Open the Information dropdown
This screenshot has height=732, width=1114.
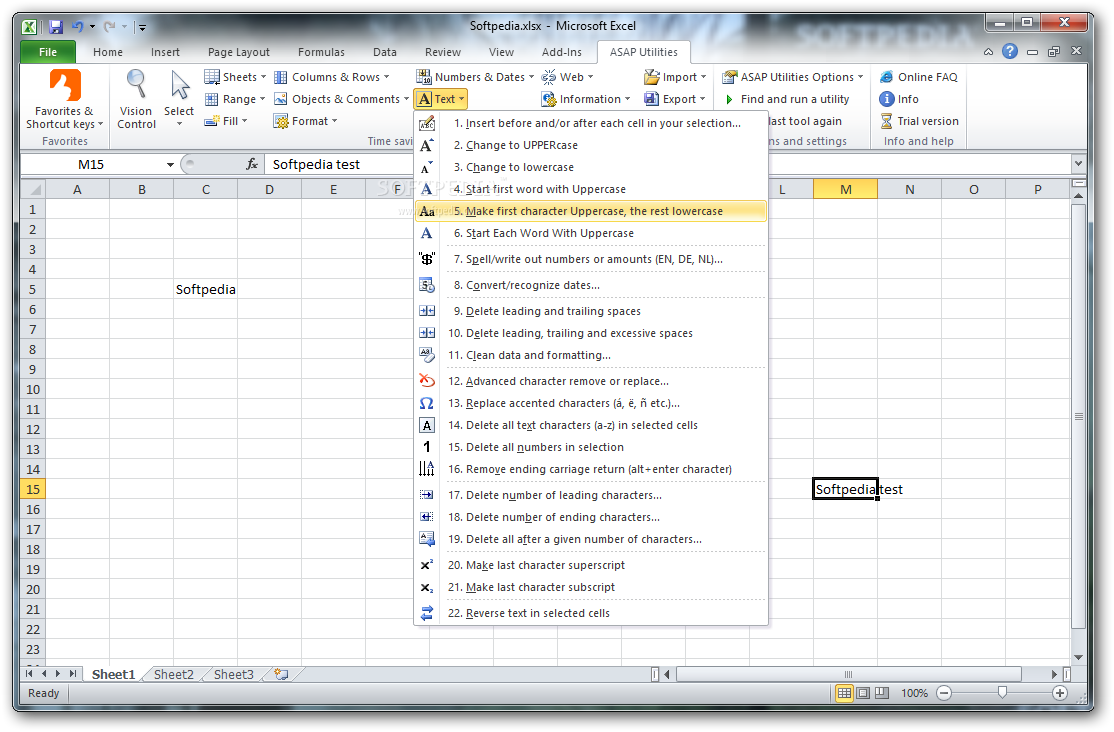coord(586,99)
